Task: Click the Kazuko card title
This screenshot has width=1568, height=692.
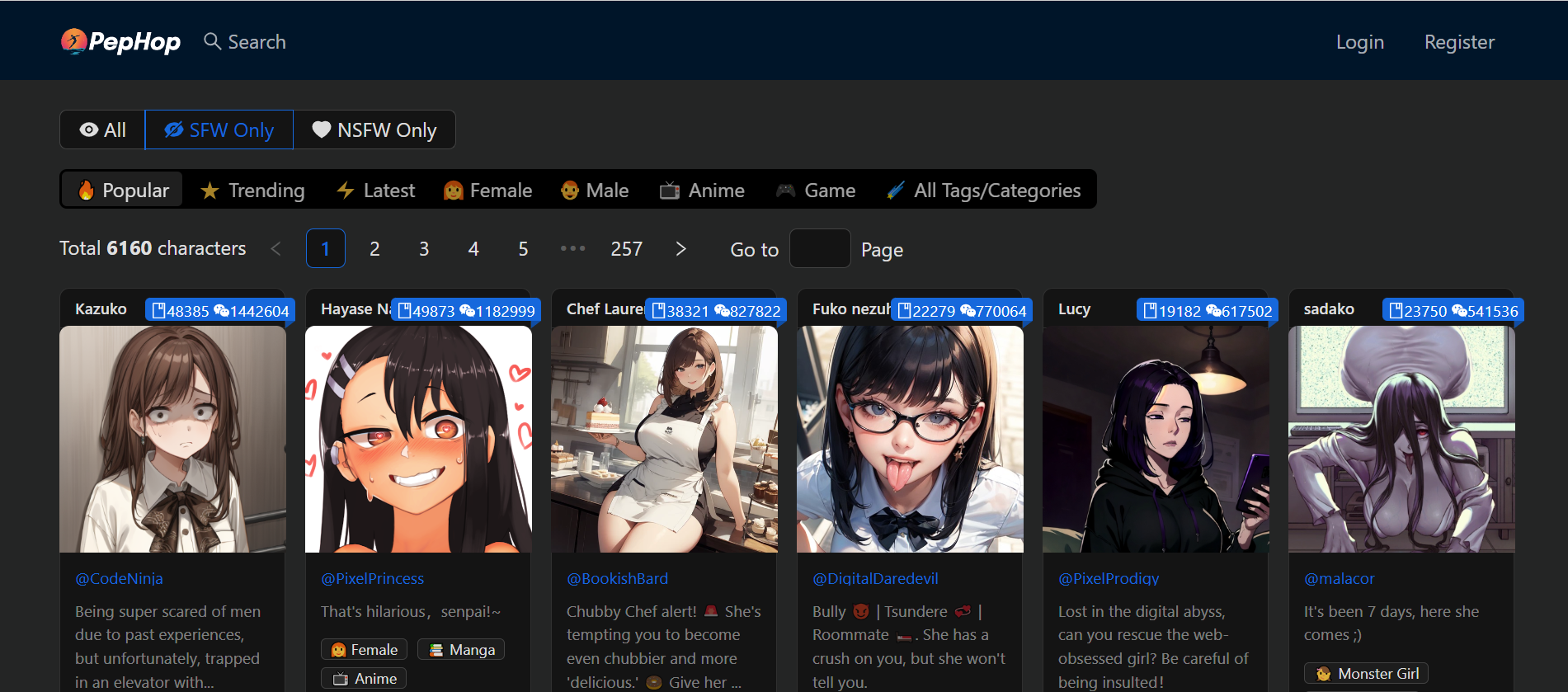Action: point(101,308)
